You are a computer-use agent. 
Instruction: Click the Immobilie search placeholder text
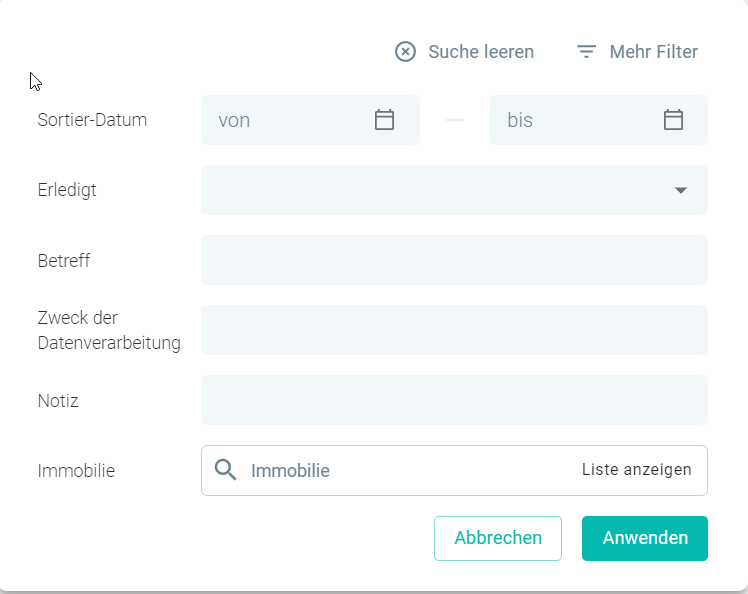click(291, 471)
